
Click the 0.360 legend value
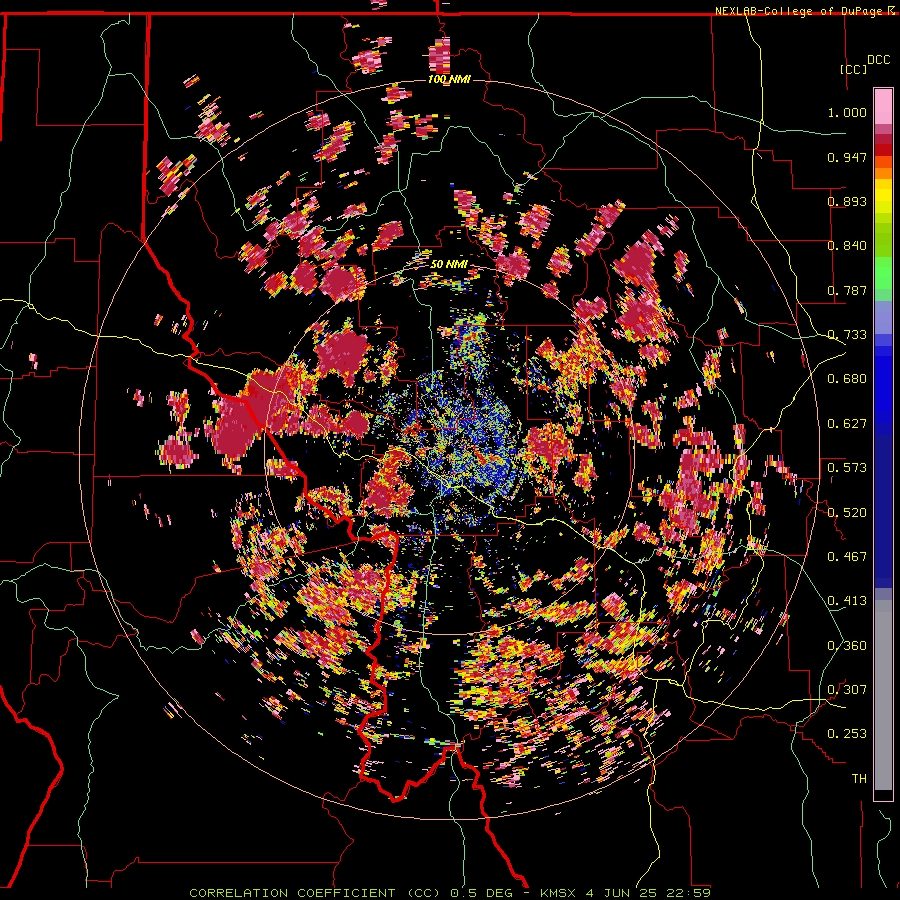(x=847, y=645)
